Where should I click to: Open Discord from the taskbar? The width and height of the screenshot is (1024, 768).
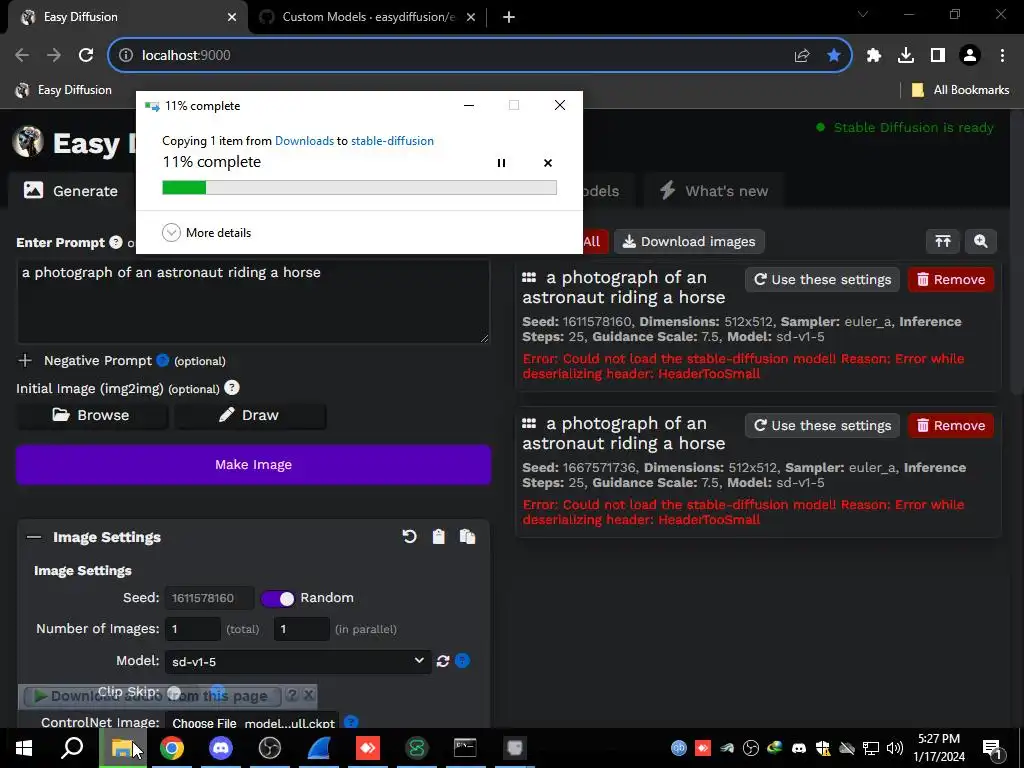click(x=221, y=748)
